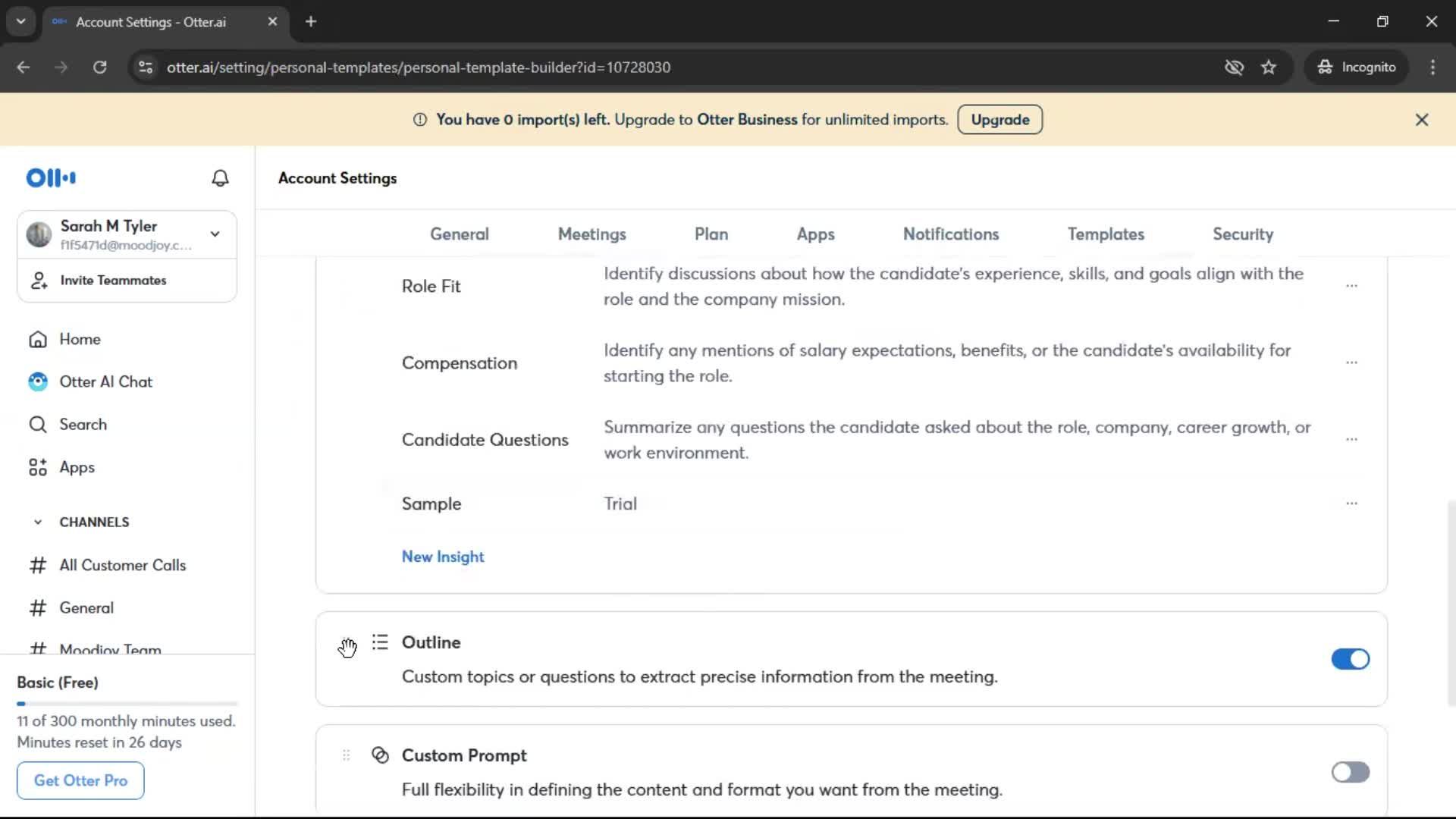
Task: Switch to the Notifications tab
Action: [x=950, y=234]
